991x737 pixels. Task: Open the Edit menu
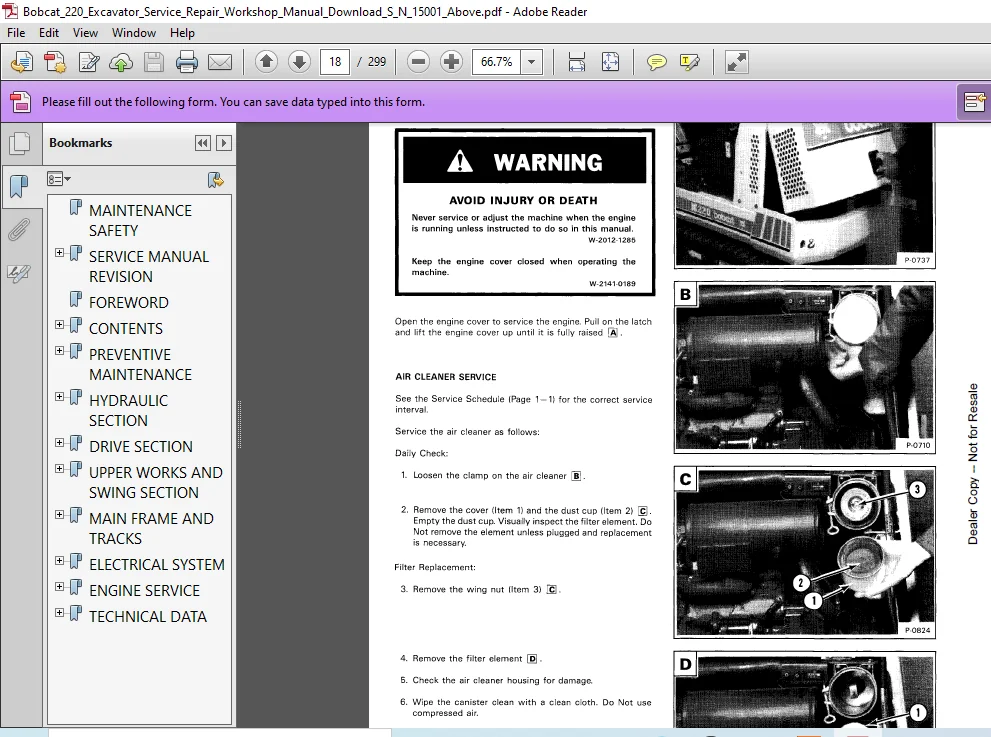[49, 33]
